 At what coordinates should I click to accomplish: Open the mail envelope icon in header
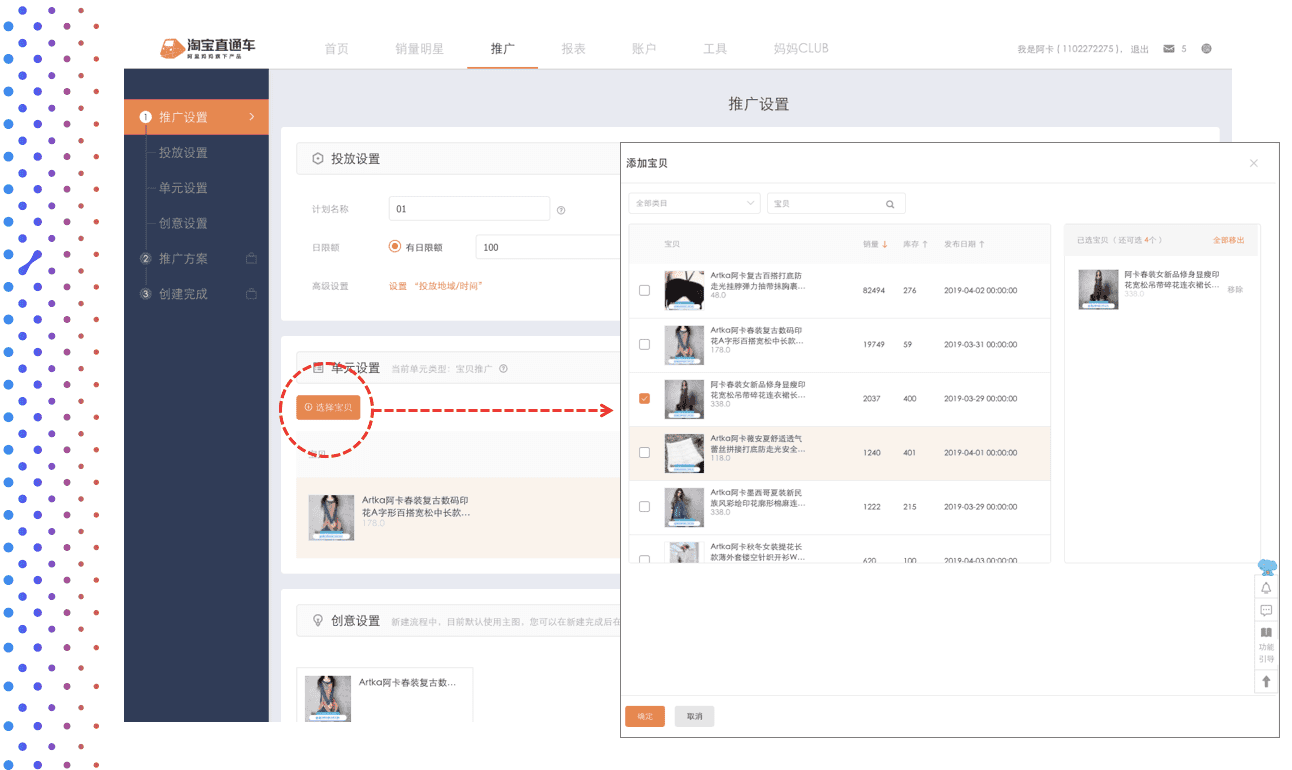click(x=1169, y=49)
